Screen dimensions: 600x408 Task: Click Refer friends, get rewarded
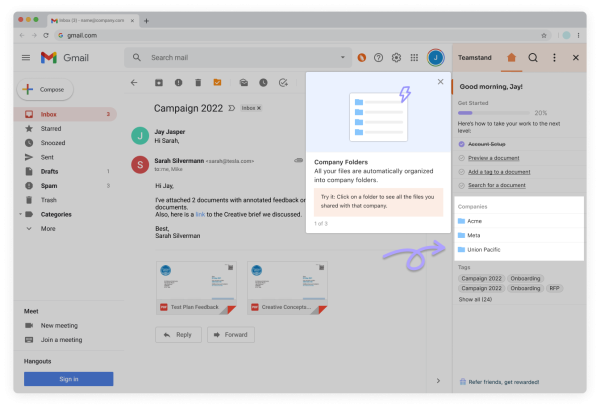tap(499, 382)
